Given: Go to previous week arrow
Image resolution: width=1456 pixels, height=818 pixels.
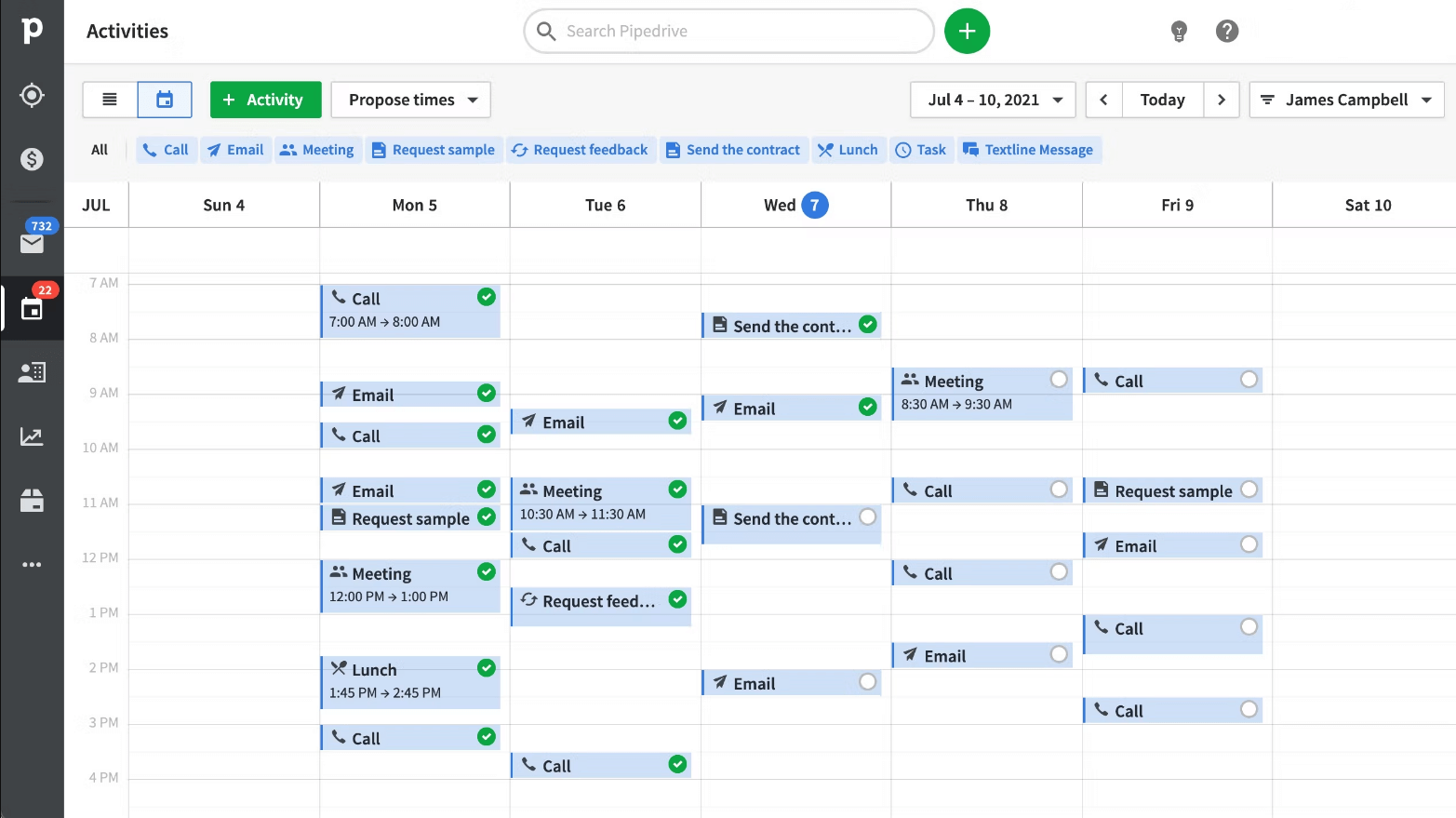Looking at the screenshot, I should coord(1103,100).
